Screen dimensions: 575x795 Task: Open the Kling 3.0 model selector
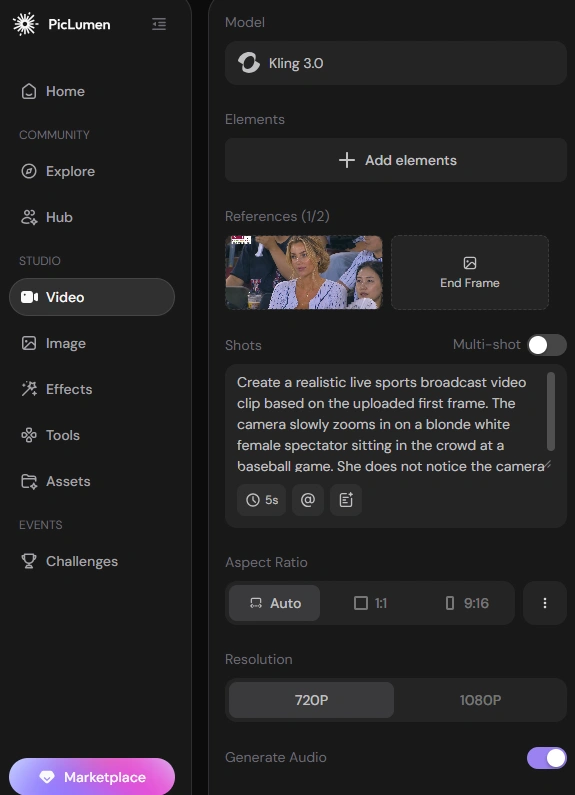coord(396,63)
